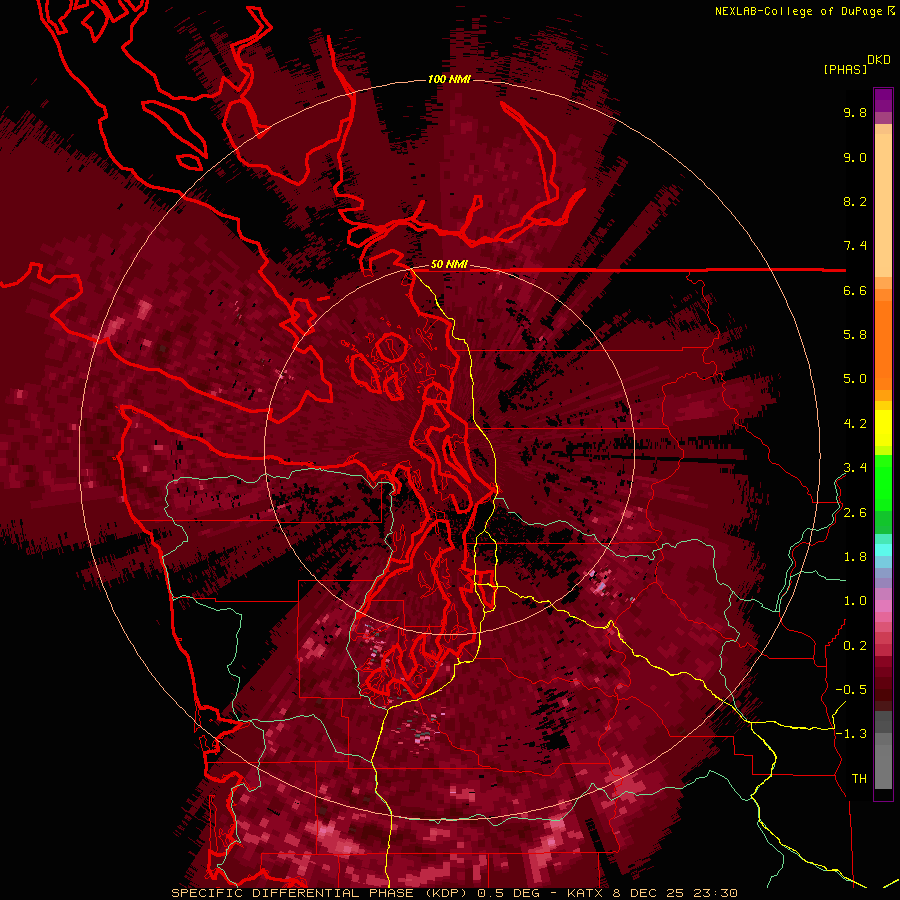Screen dimensions: 900x900
Task: Click the 0.5 DEG elevation text
Action: click(x=507, y=893)
